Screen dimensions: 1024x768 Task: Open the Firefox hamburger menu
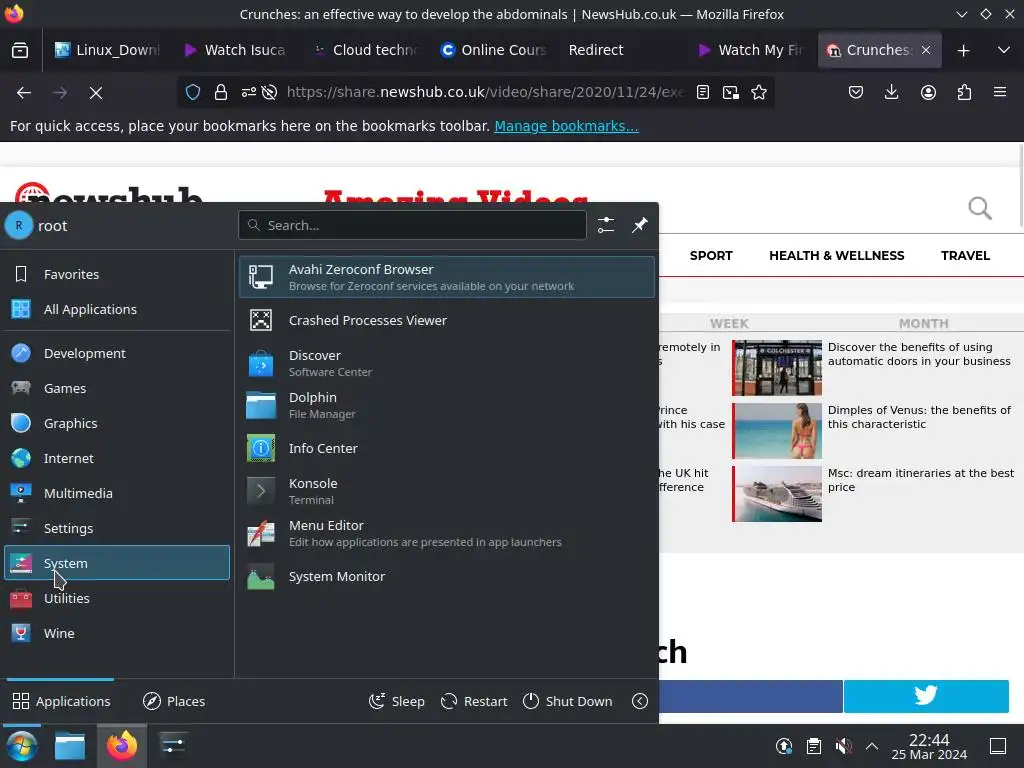(1000, 93)
